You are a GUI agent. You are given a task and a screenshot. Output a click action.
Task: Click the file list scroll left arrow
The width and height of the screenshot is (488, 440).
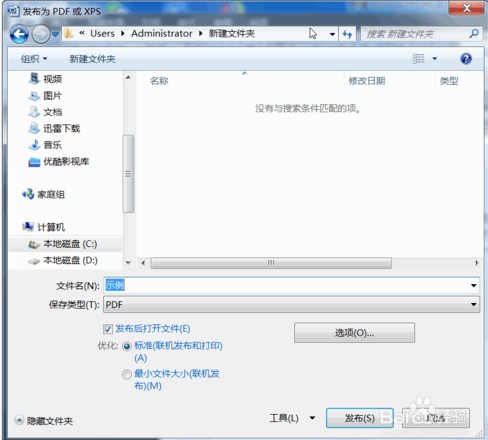point(143,263)
